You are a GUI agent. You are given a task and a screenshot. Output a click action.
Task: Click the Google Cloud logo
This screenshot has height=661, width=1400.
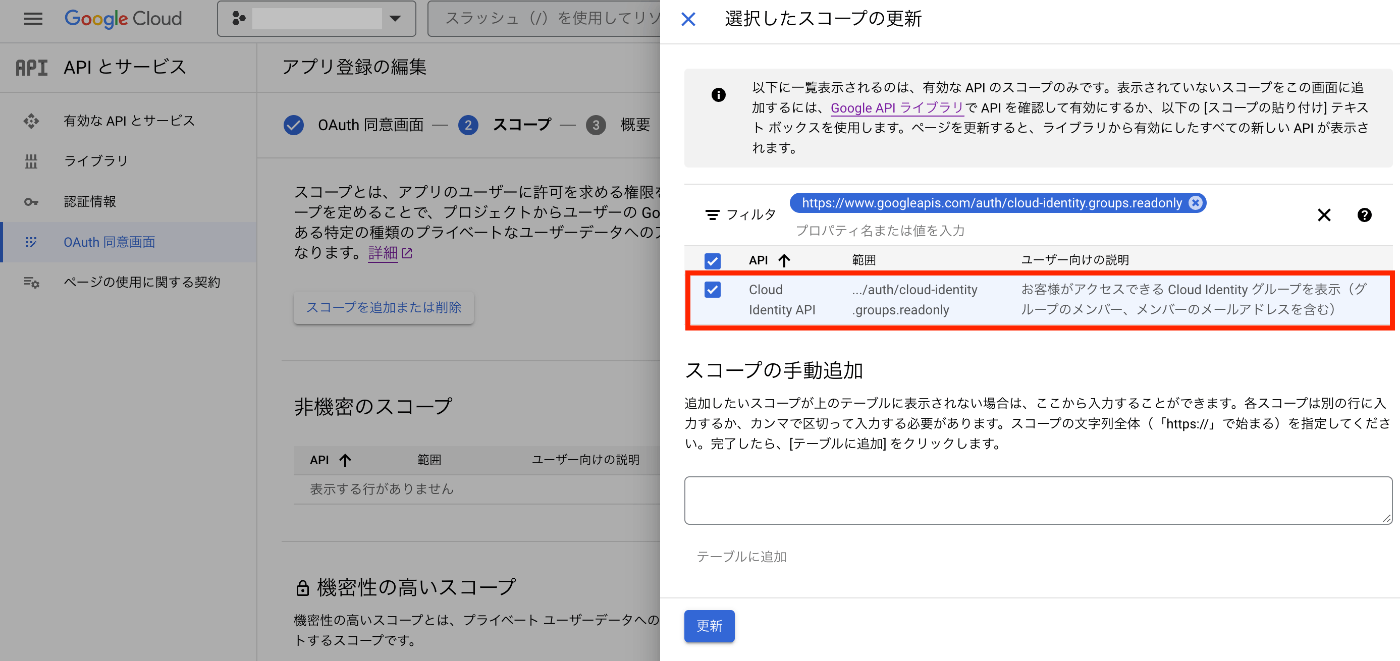123,19
